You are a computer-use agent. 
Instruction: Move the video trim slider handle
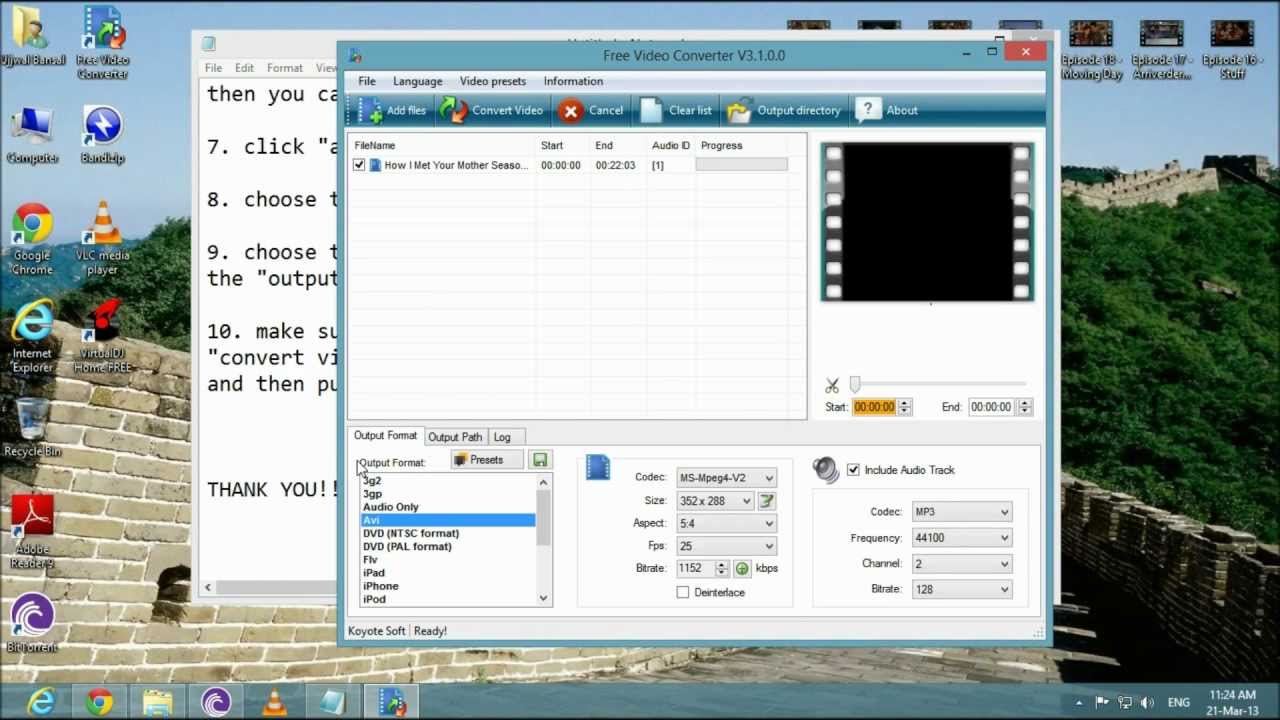click(x=854, y=384)
